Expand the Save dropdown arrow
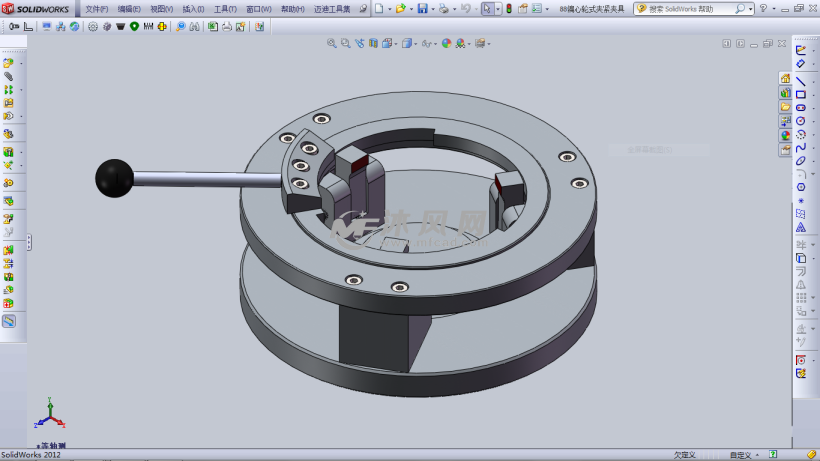The height and width of the screenshot is (461, 820). [433, 9]
